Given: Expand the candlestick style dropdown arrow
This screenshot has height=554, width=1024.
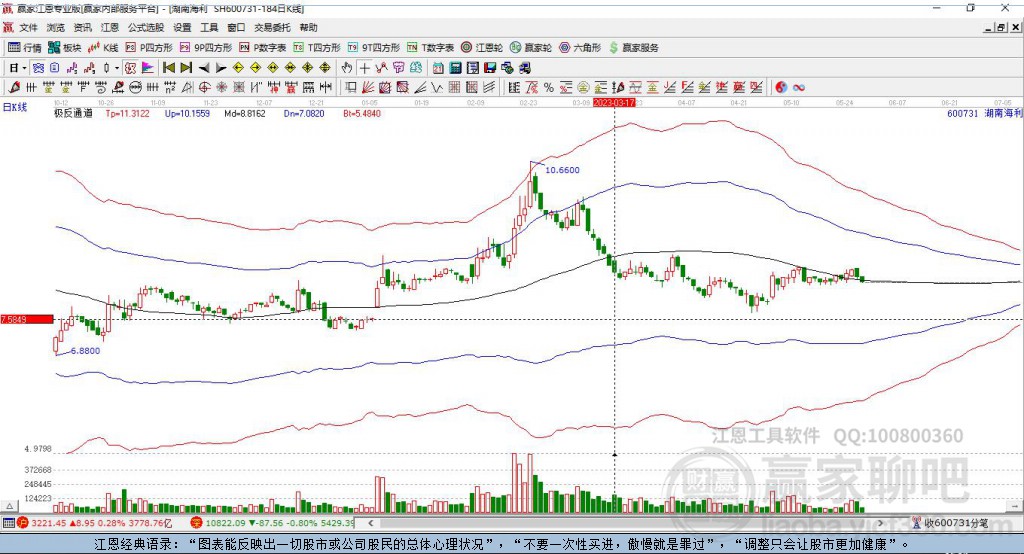Looking at the screenshot, I should click(117, 68).
